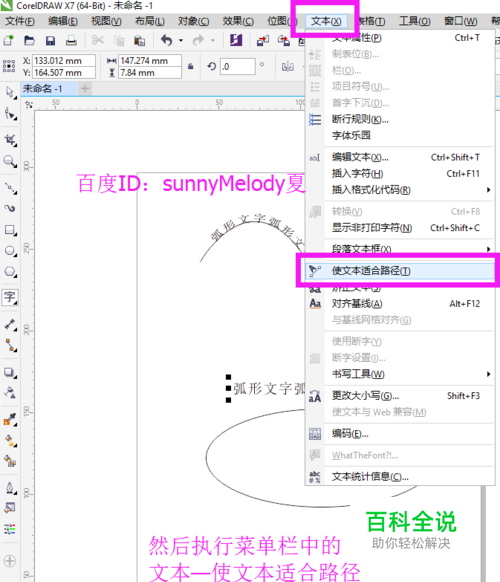This screenshot has width=500, height=582.
Task: Select the Pick tool in toolbox
Action: click(x=10, y=92)
